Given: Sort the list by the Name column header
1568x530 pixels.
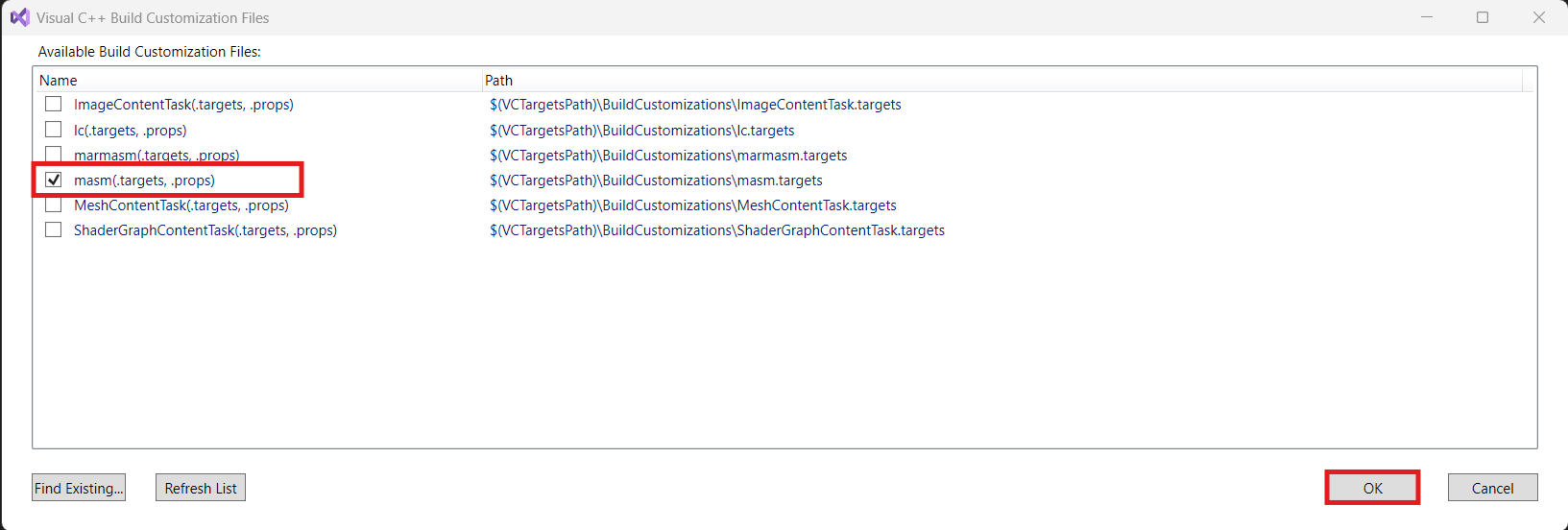Looking at the screenshot, I should click(257, 81).
